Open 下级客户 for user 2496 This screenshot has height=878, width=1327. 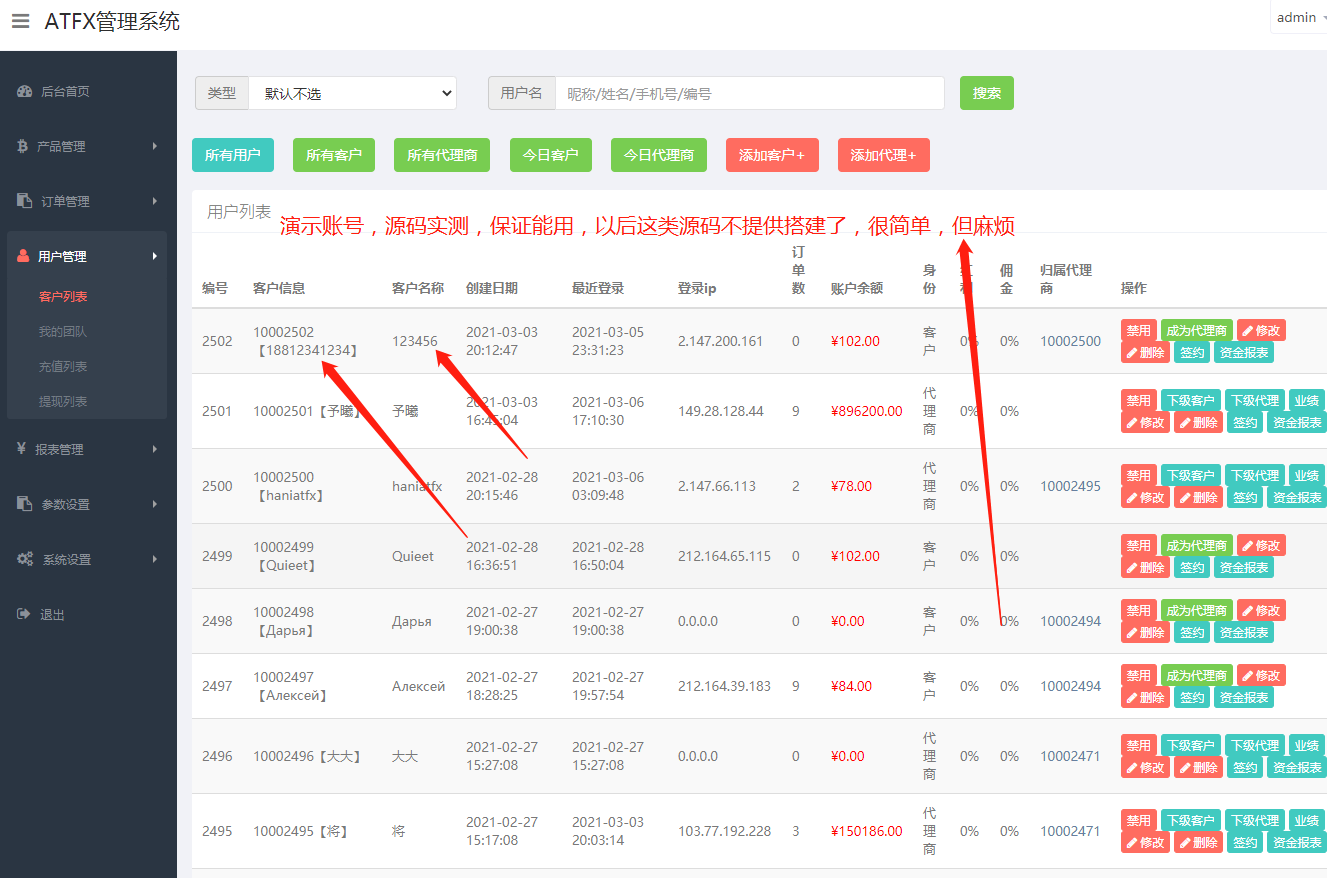pyautogui.click(x=1191, y=745)
